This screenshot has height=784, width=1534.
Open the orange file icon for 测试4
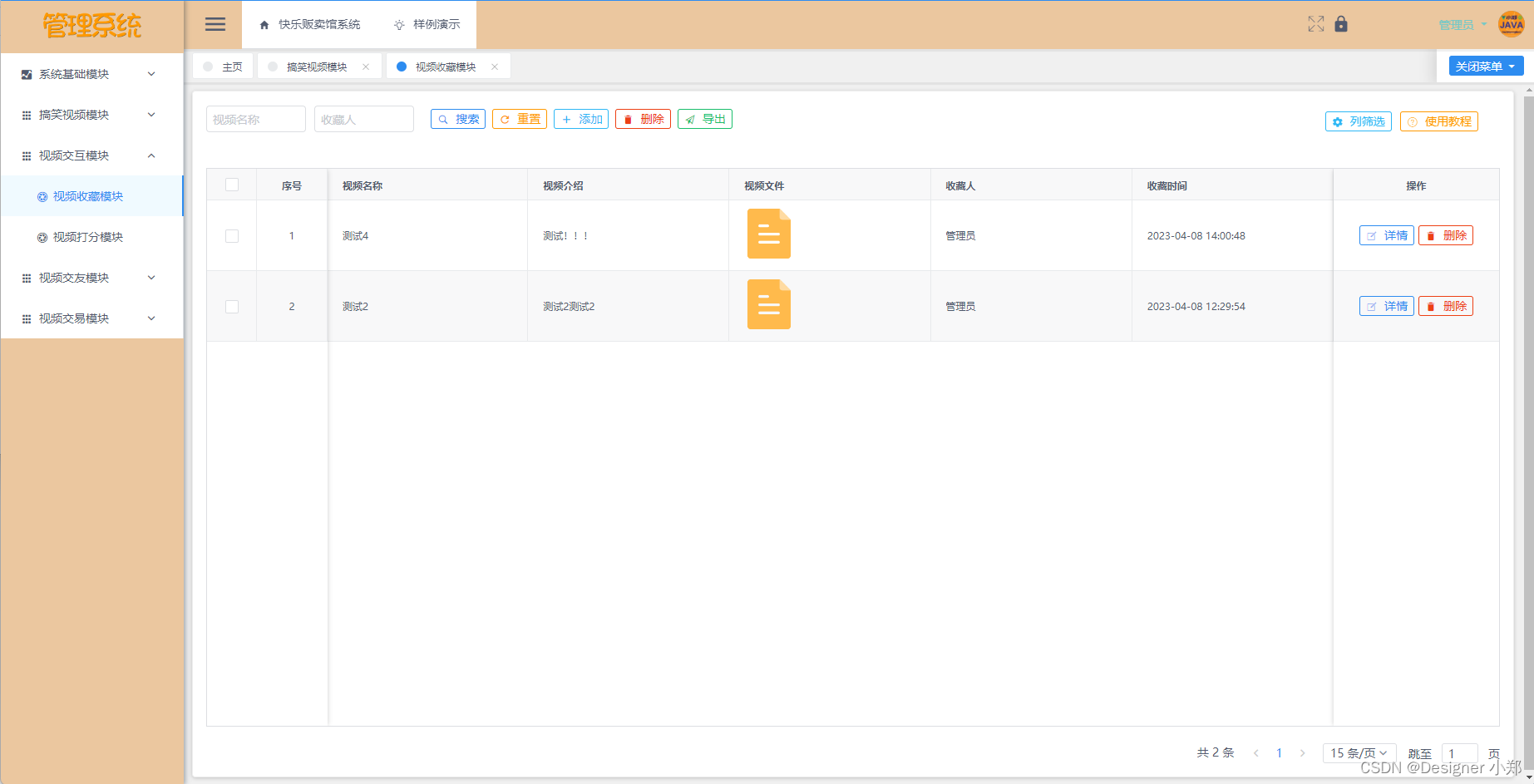(768, 234)
